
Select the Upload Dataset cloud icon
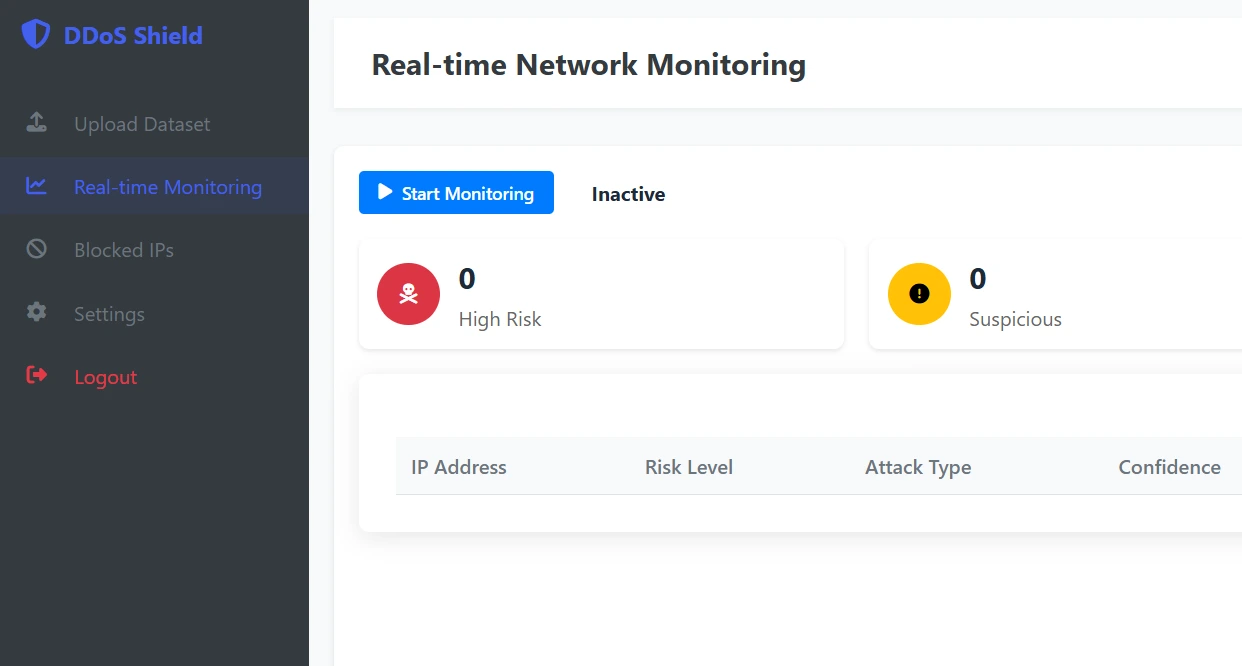coord(36,122)
